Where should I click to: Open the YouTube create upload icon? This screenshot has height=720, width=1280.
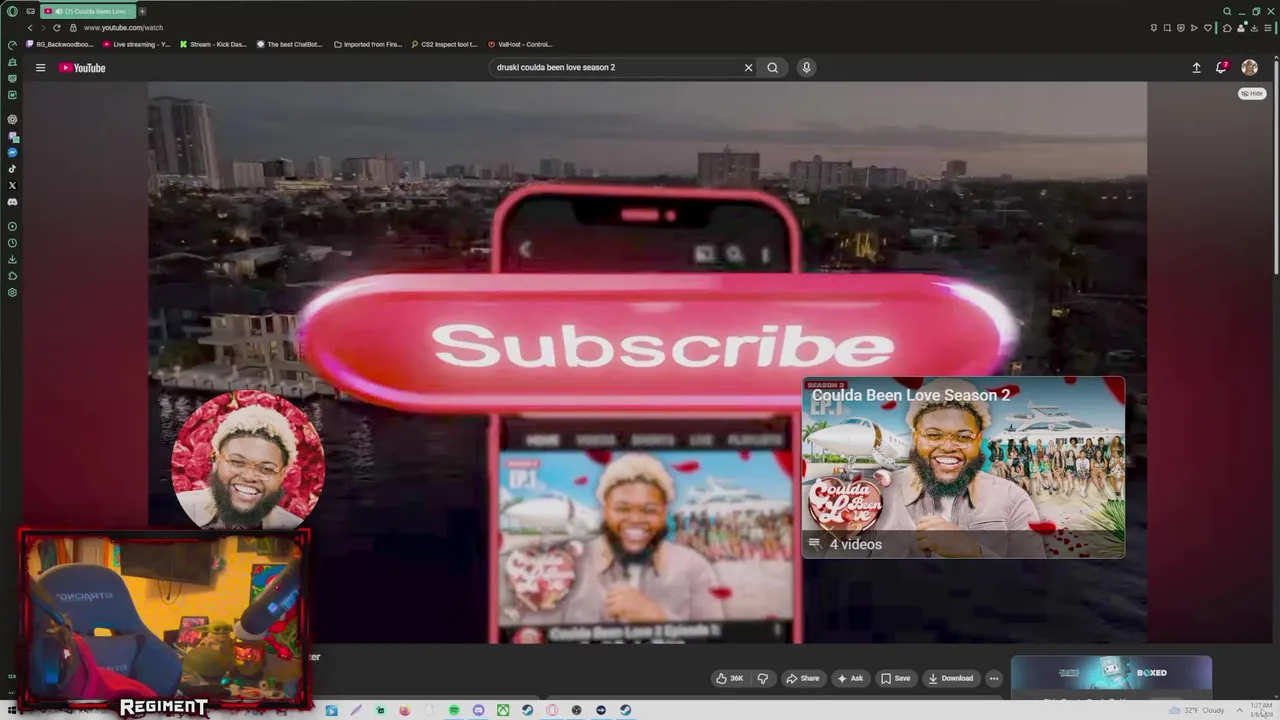tap(1196, 68)
